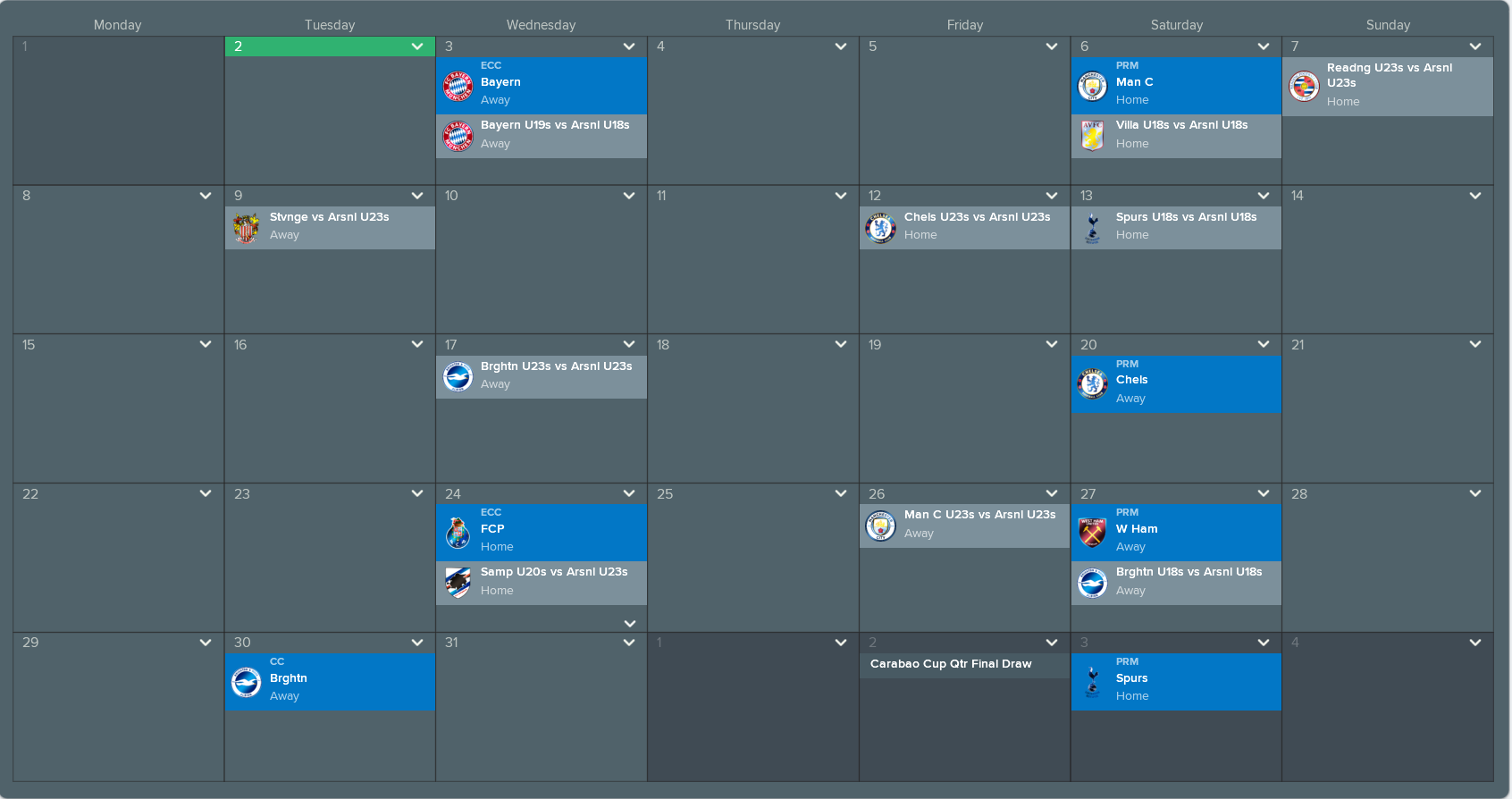Click the Man City crest on day 6
This screenshot has height=799, width=1512.
point(1092,86)
